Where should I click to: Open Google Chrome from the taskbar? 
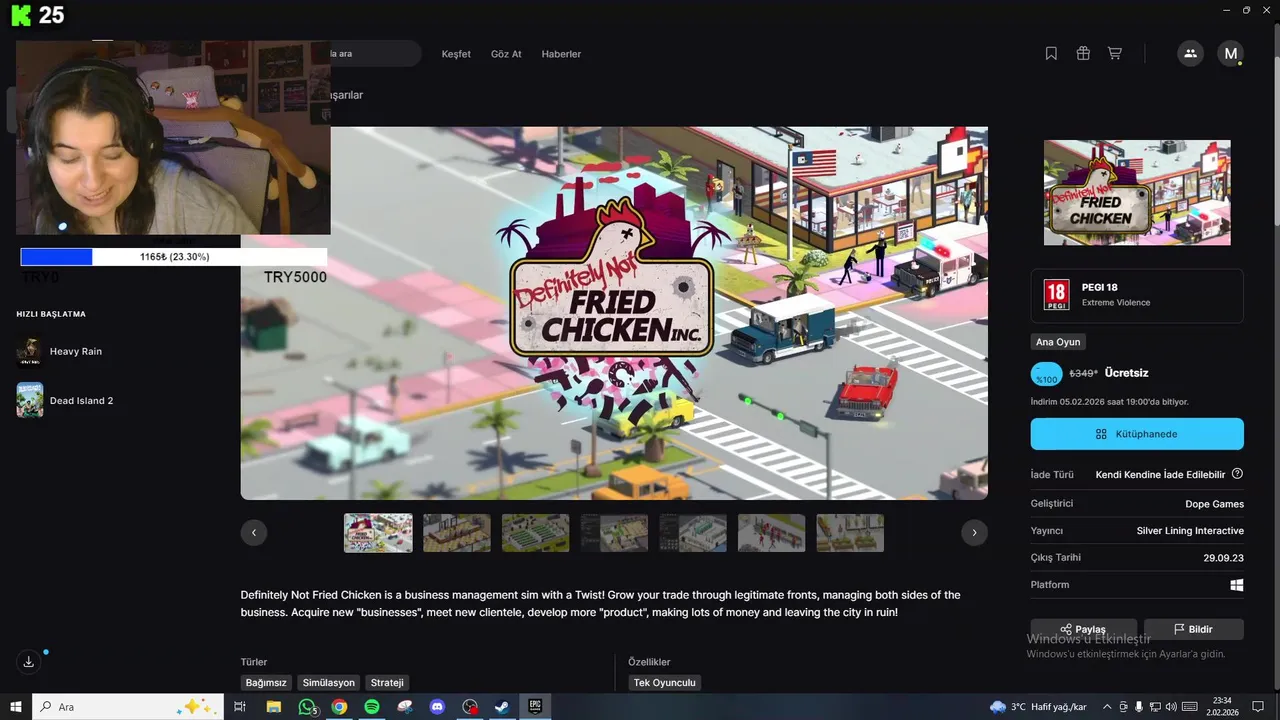pos(339,707)
